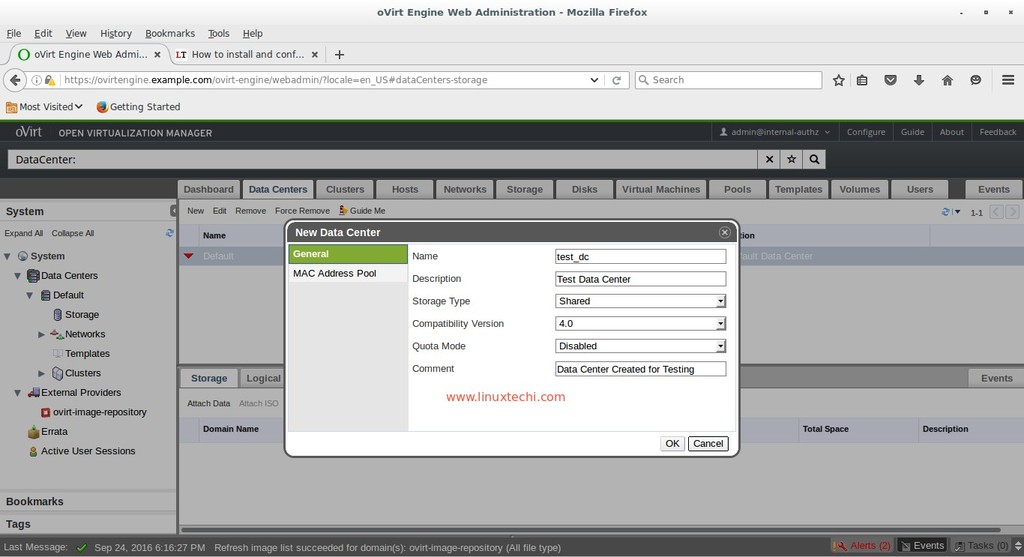Open the Firefox hamburger menu
The image size is (1024, 557).
[x=1008, y=80]
